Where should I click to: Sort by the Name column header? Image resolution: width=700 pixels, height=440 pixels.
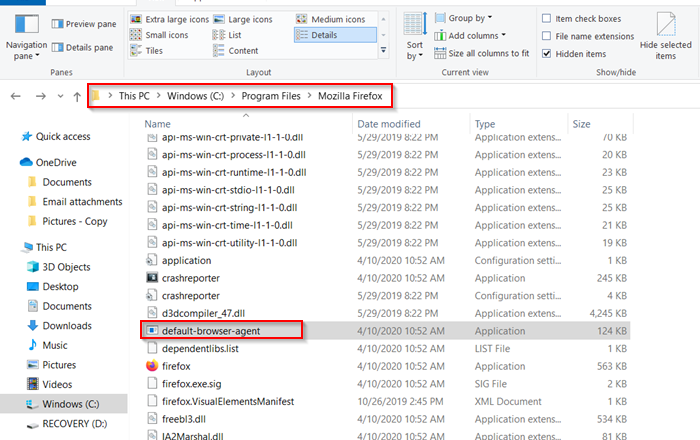point(158,124)
